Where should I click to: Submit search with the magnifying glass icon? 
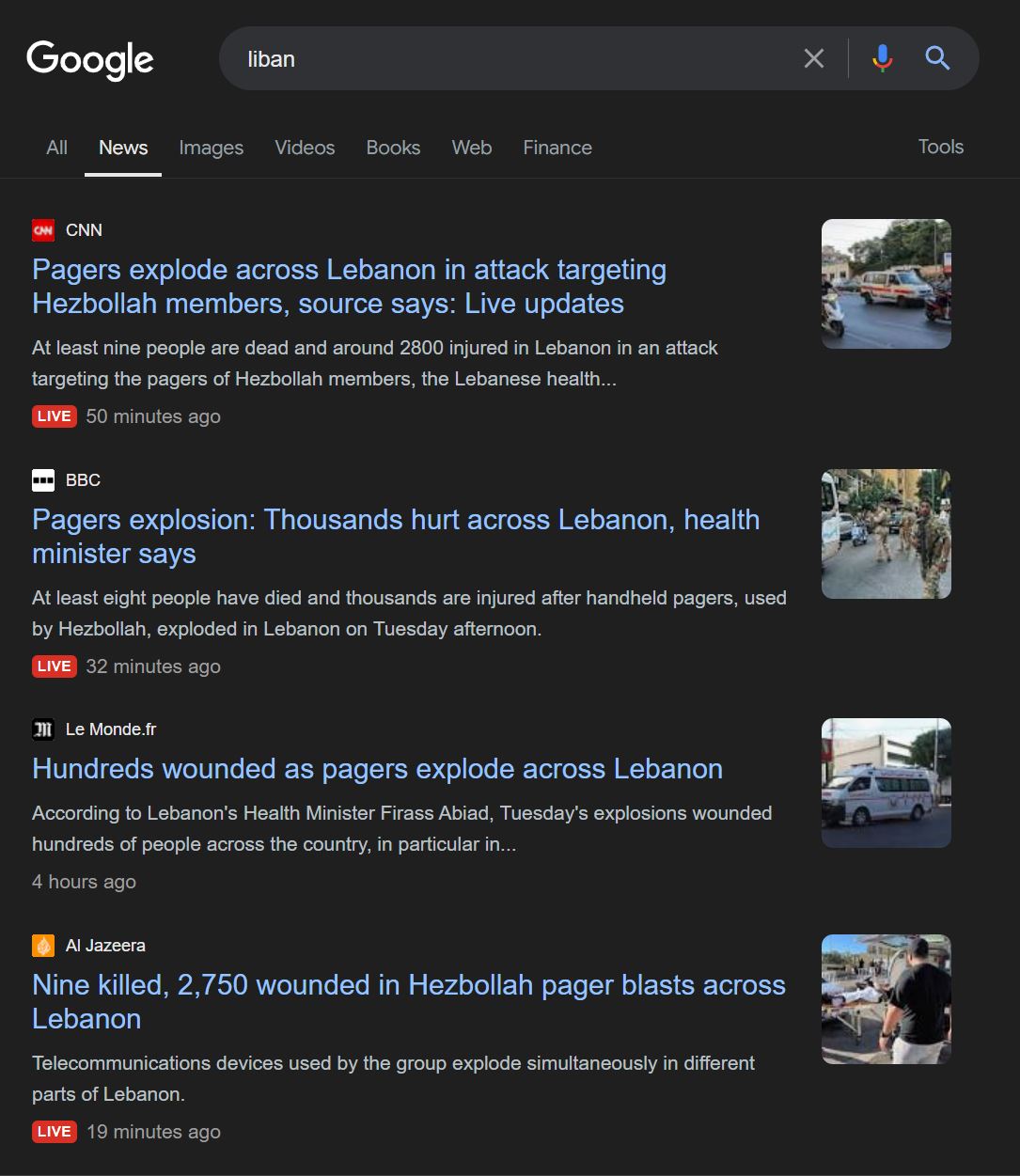click(x=937, y=58)
